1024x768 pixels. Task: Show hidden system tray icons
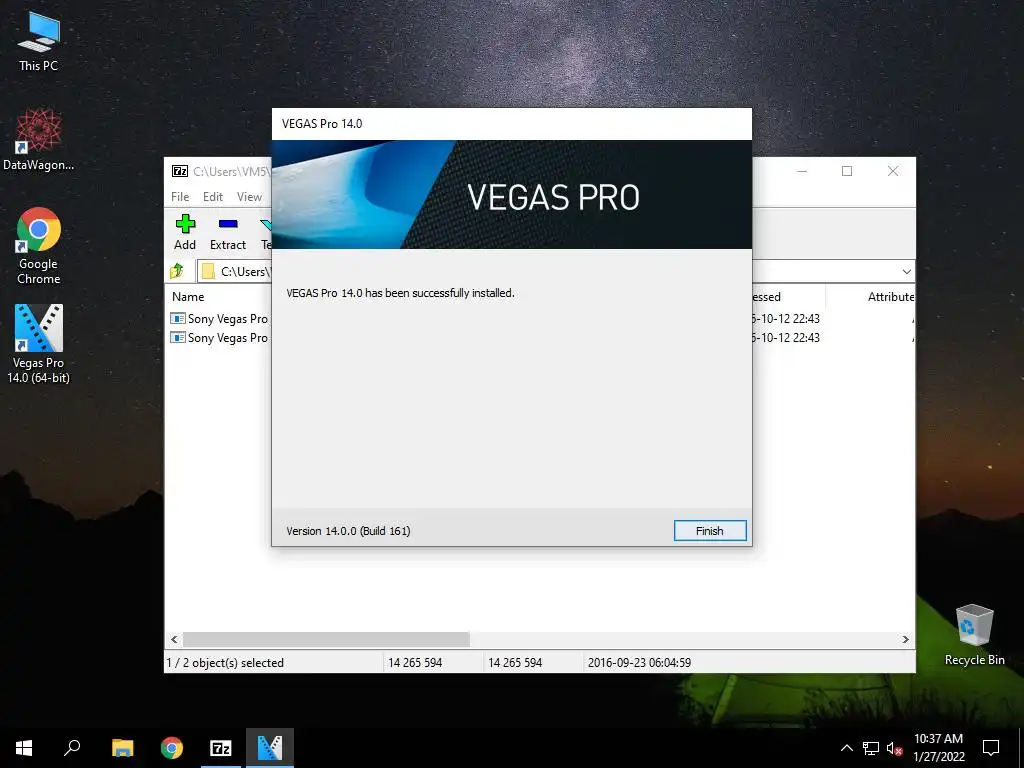846,748
